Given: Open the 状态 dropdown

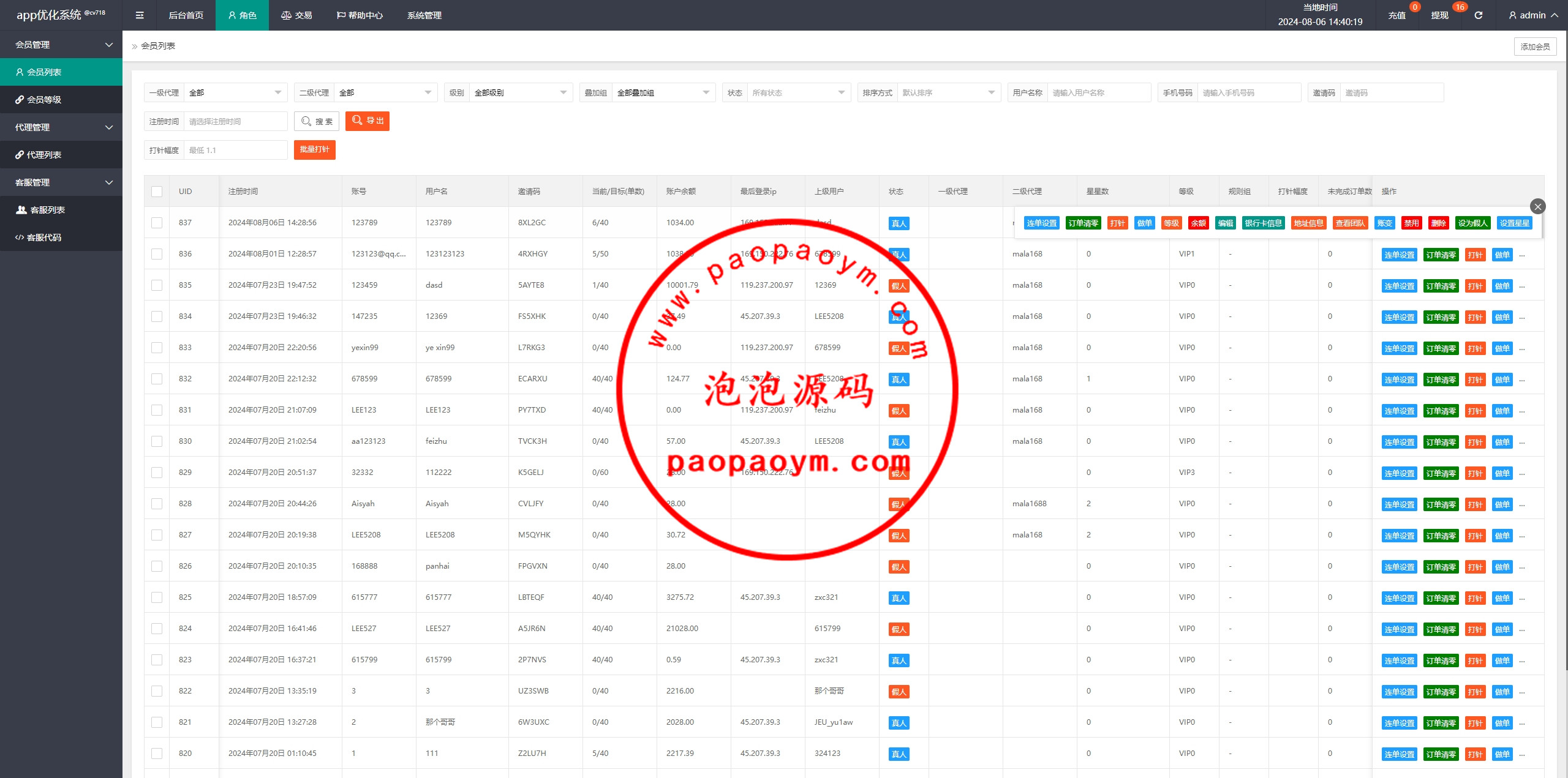Looking at the screenshot, I should click(x=799, y=92).
